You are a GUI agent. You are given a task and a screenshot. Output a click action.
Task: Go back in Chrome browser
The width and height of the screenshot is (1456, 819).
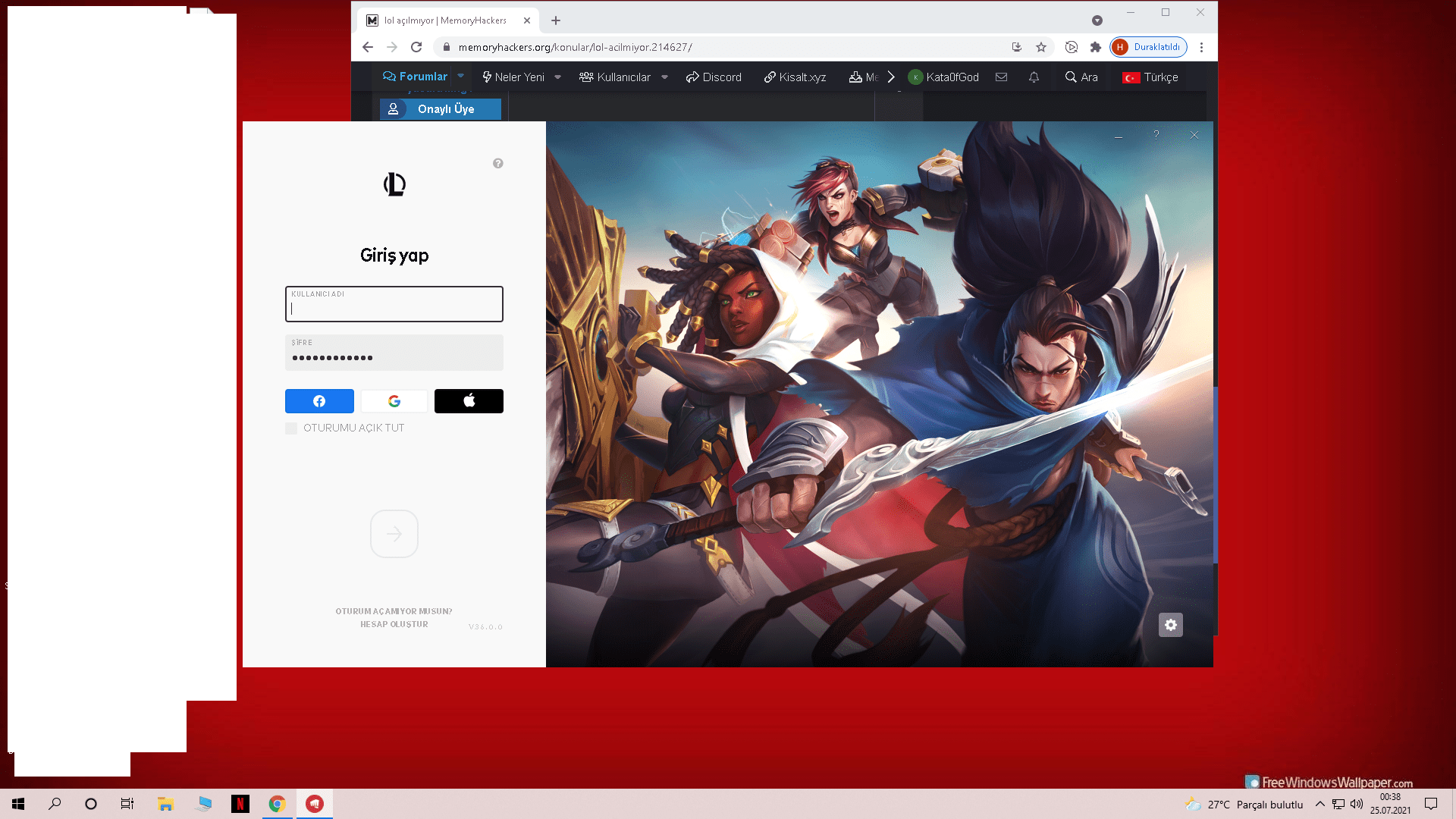[x=368, y=47]
